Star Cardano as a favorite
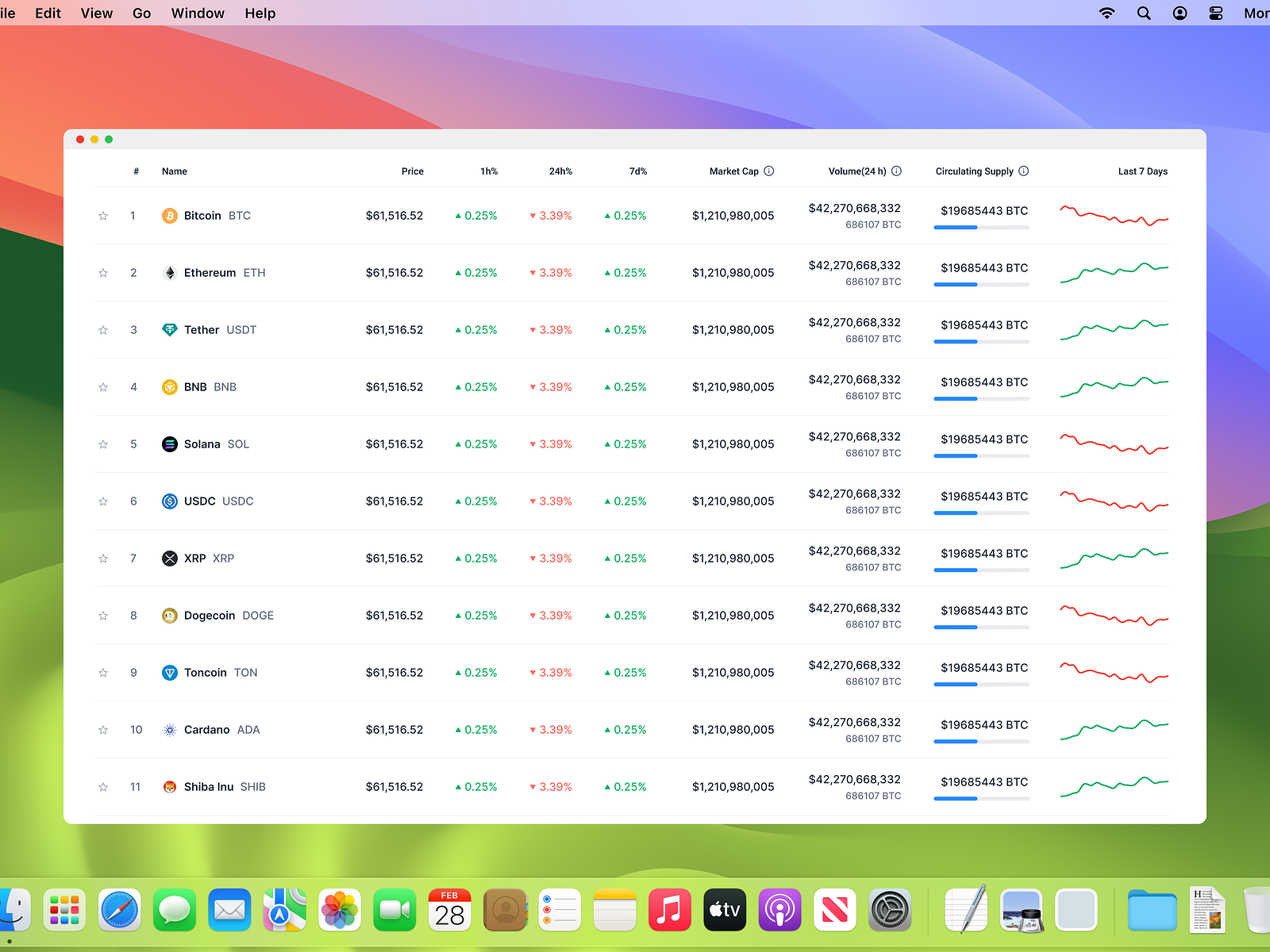This screenshot has width=1270, height=952. 103,730
